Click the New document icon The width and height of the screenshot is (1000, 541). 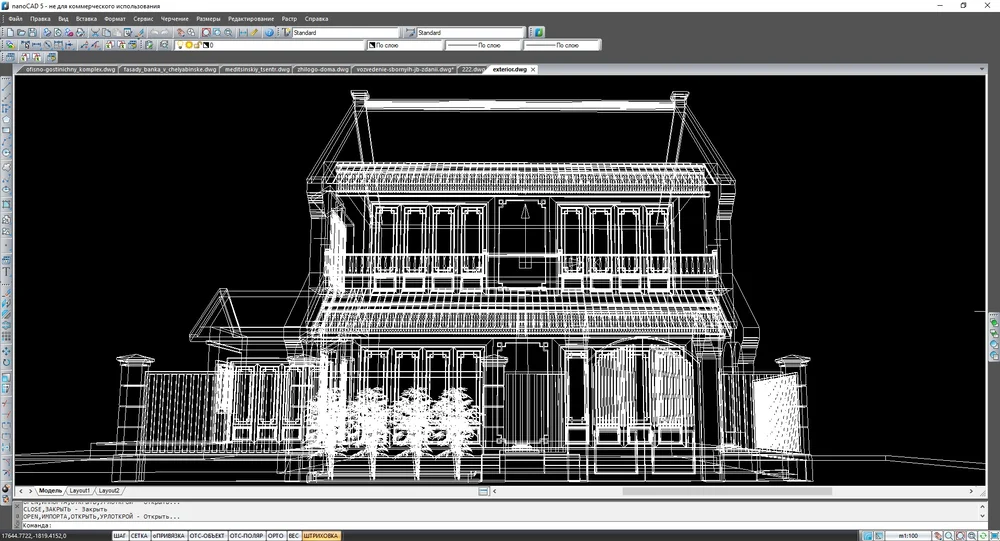tap(9, 32)
